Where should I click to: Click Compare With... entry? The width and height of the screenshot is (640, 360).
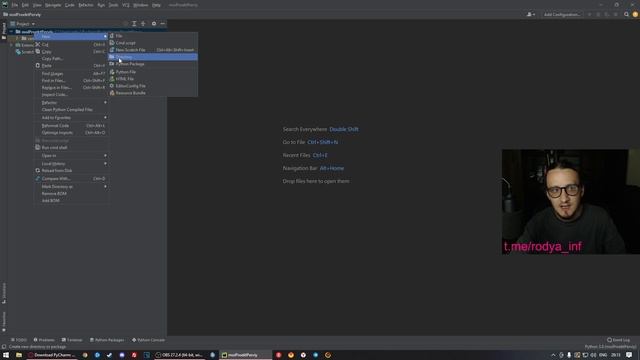pyautogui.click(x=71, y=179)
